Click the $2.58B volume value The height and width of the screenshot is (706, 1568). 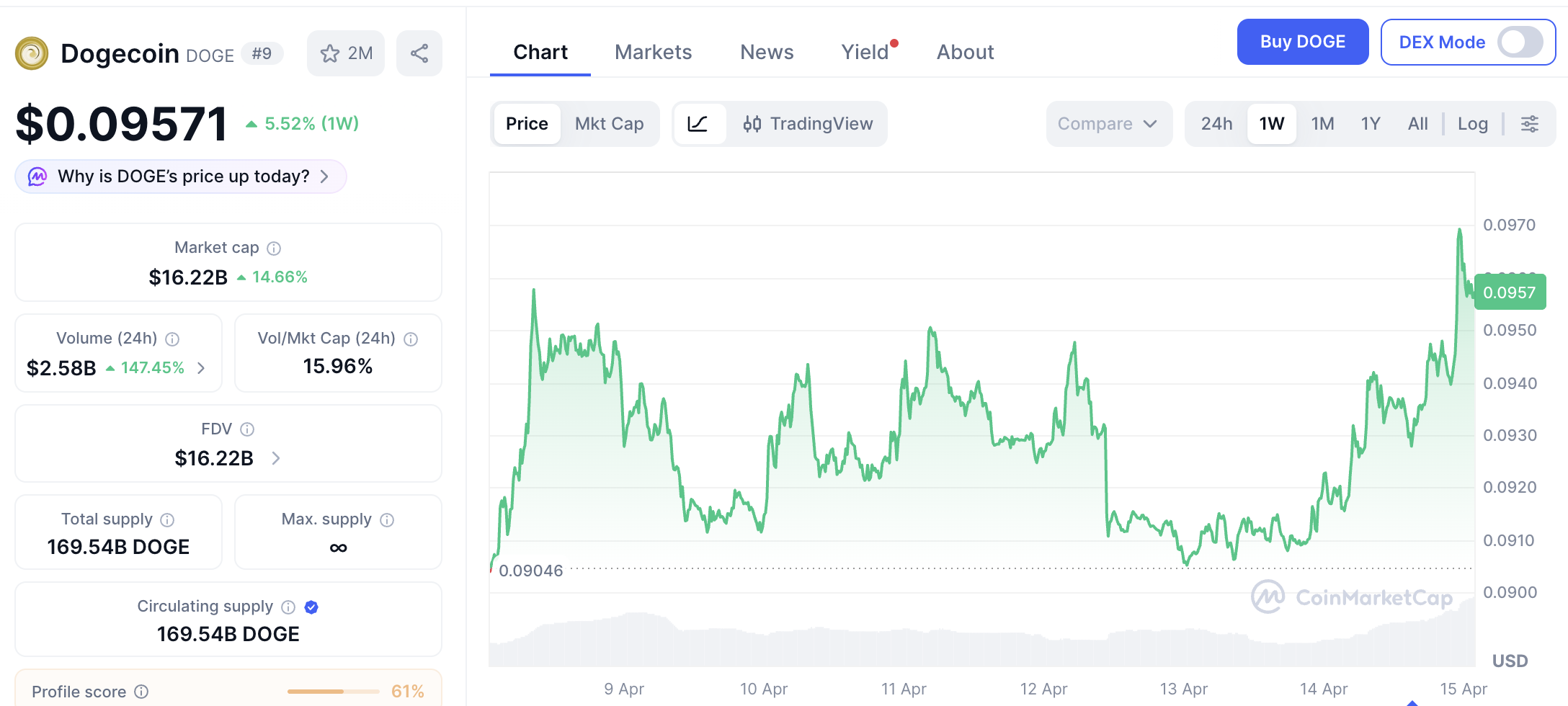[61, 368]
